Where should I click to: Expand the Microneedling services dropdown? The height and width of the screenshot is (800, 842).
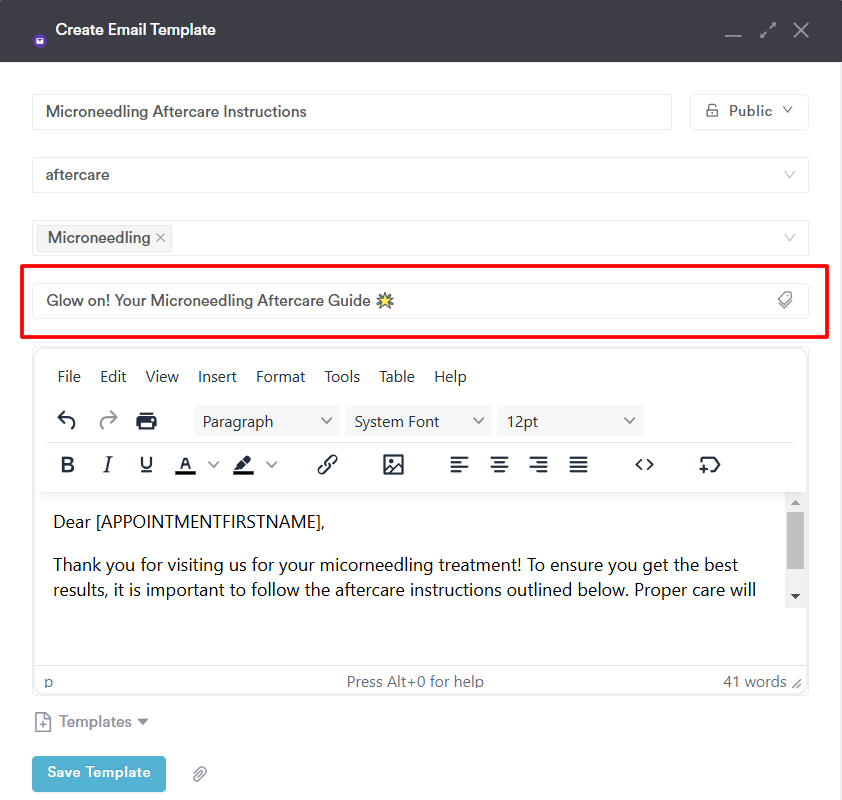(x=789, y=237)
